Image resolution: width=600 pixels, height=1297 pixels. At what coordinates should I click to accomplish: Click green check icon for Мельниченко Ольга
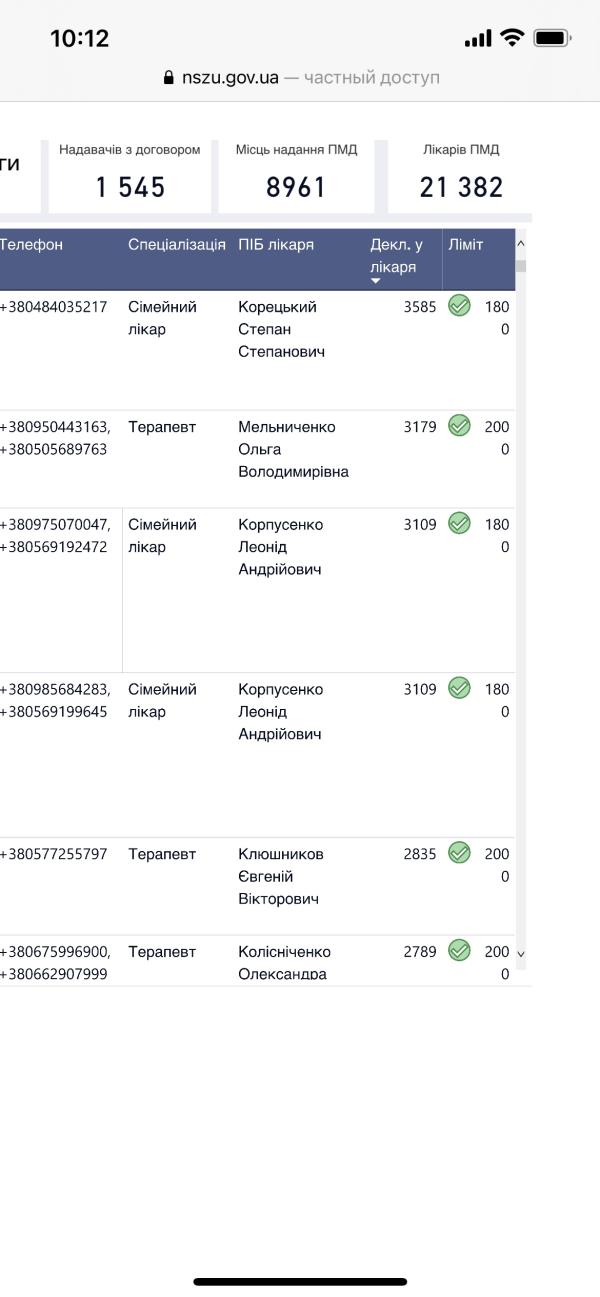[459, 426]
